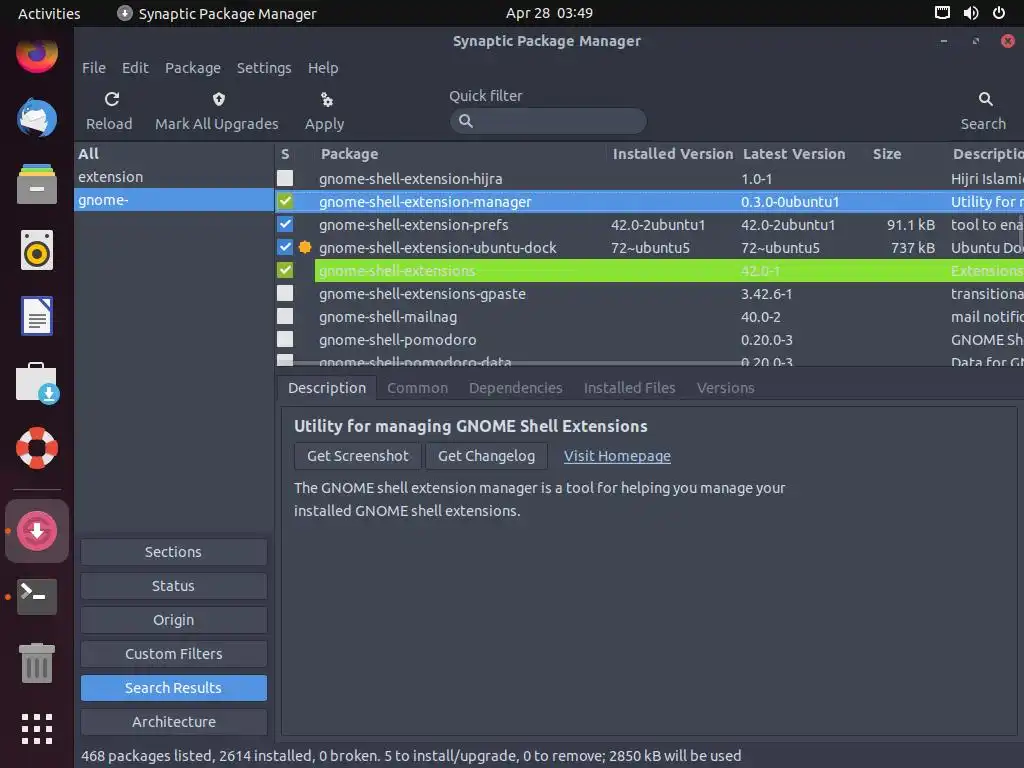Screen dimensions: 1024x768
Task: Open the clock showing Apr 28 03:49
Action: tap(549, 13)
